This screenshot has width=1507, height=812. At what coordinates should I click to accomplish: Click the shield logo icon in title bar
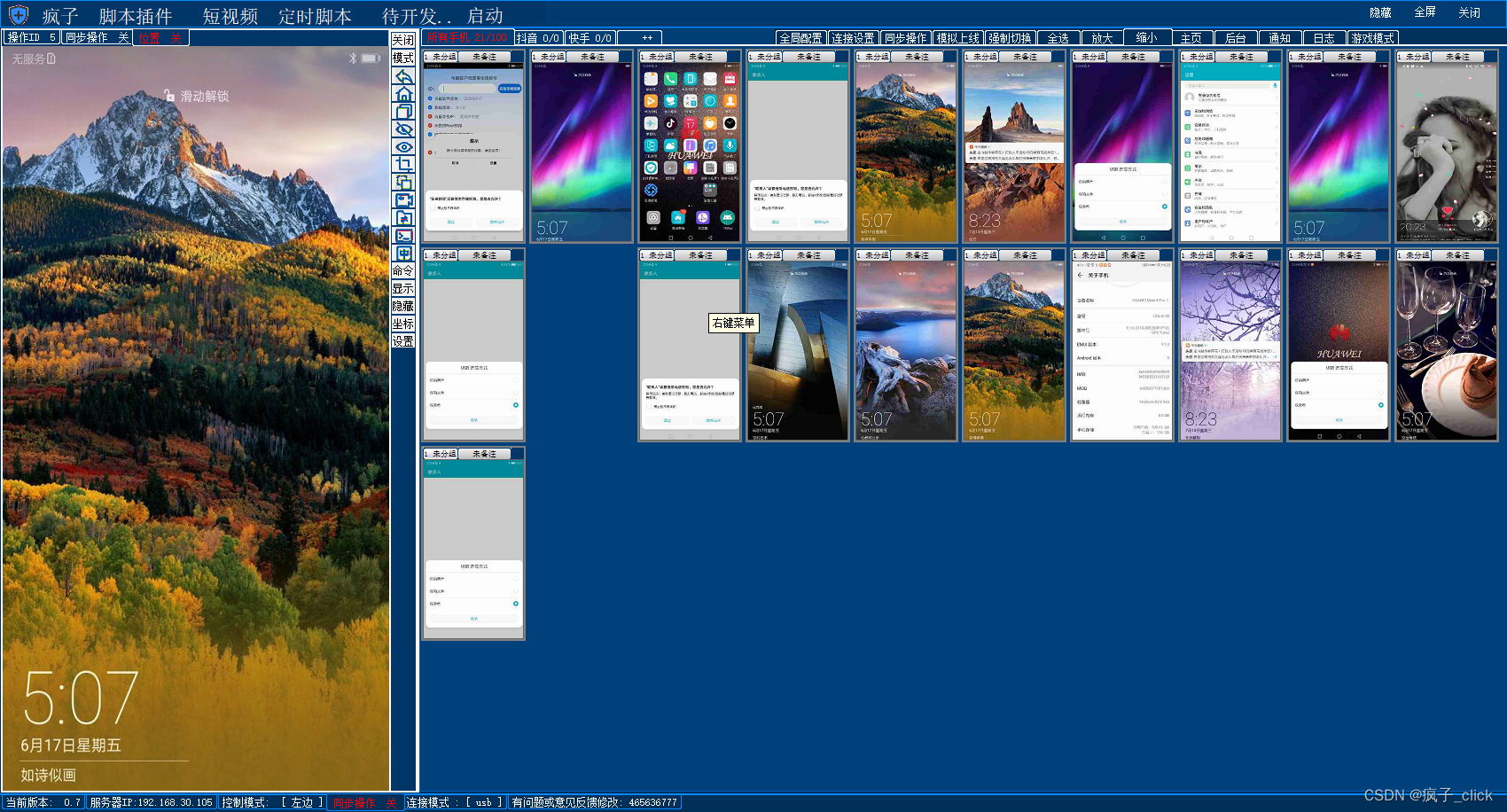tap(18, 14)
